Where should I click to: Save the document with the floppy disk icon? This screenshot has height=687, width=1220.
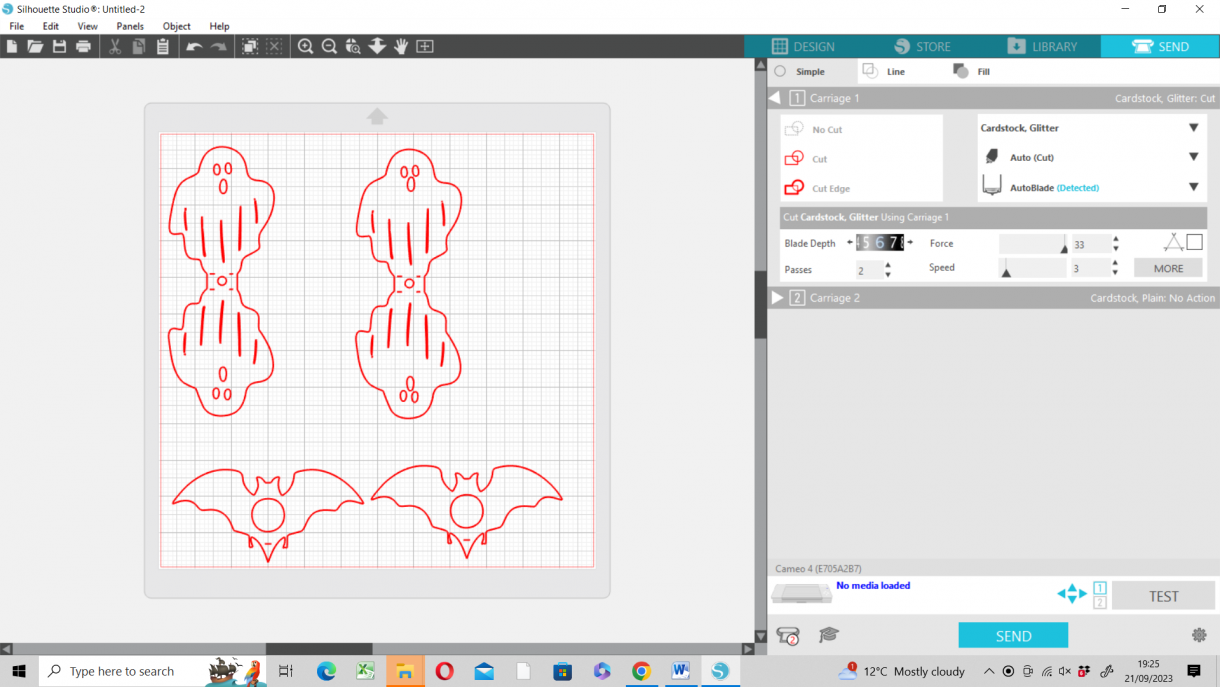pos(59,47)
